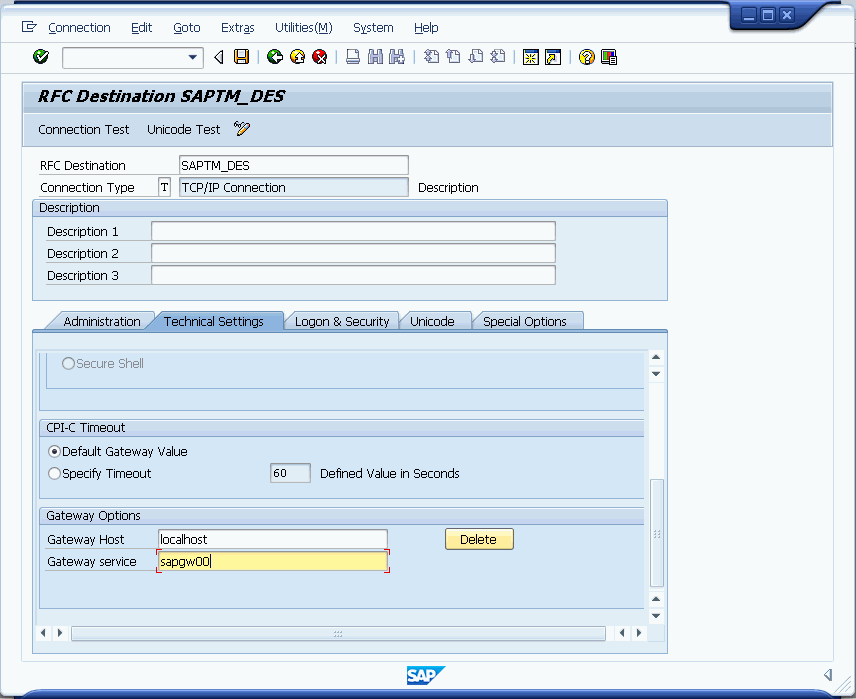Open Help with the question mark icon
Image resolution: width=856 pixels, height=699 pixels.
point(587,57)
